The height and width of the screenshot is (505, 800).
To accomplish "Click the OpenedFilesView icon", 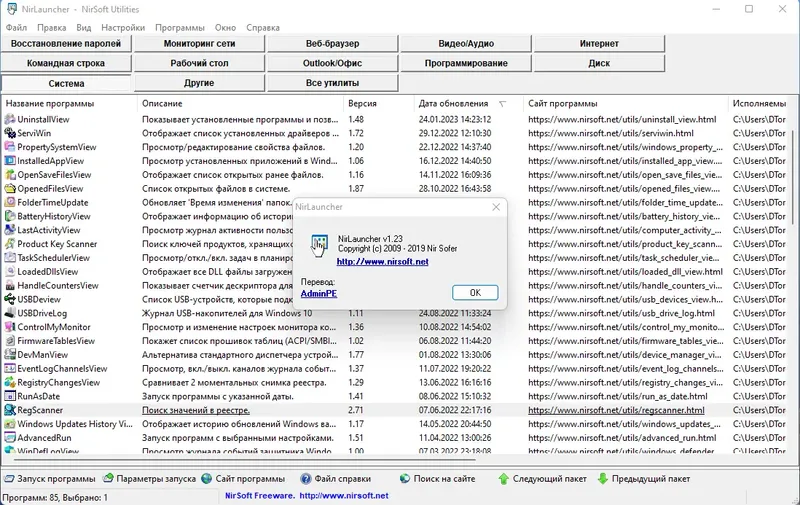I will tap(10, 188).
